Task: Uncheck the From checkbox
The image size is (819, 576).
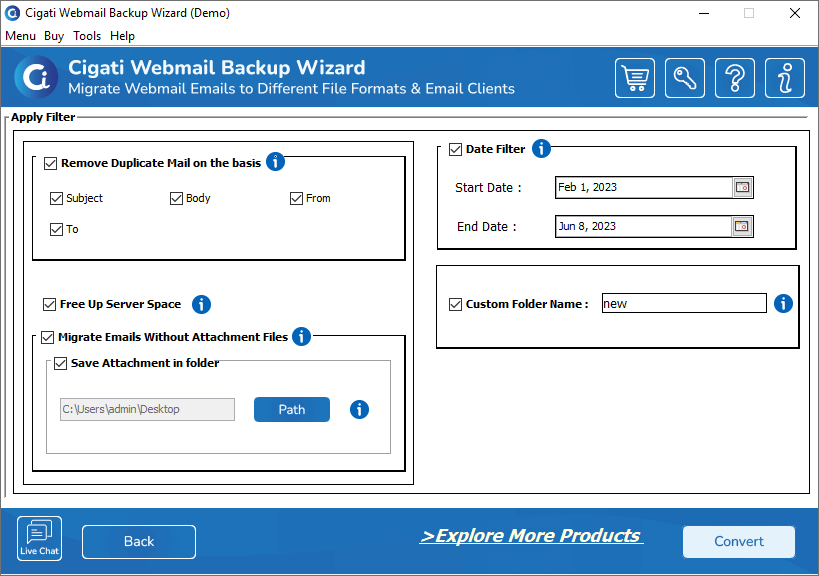Action: [297, 198]
